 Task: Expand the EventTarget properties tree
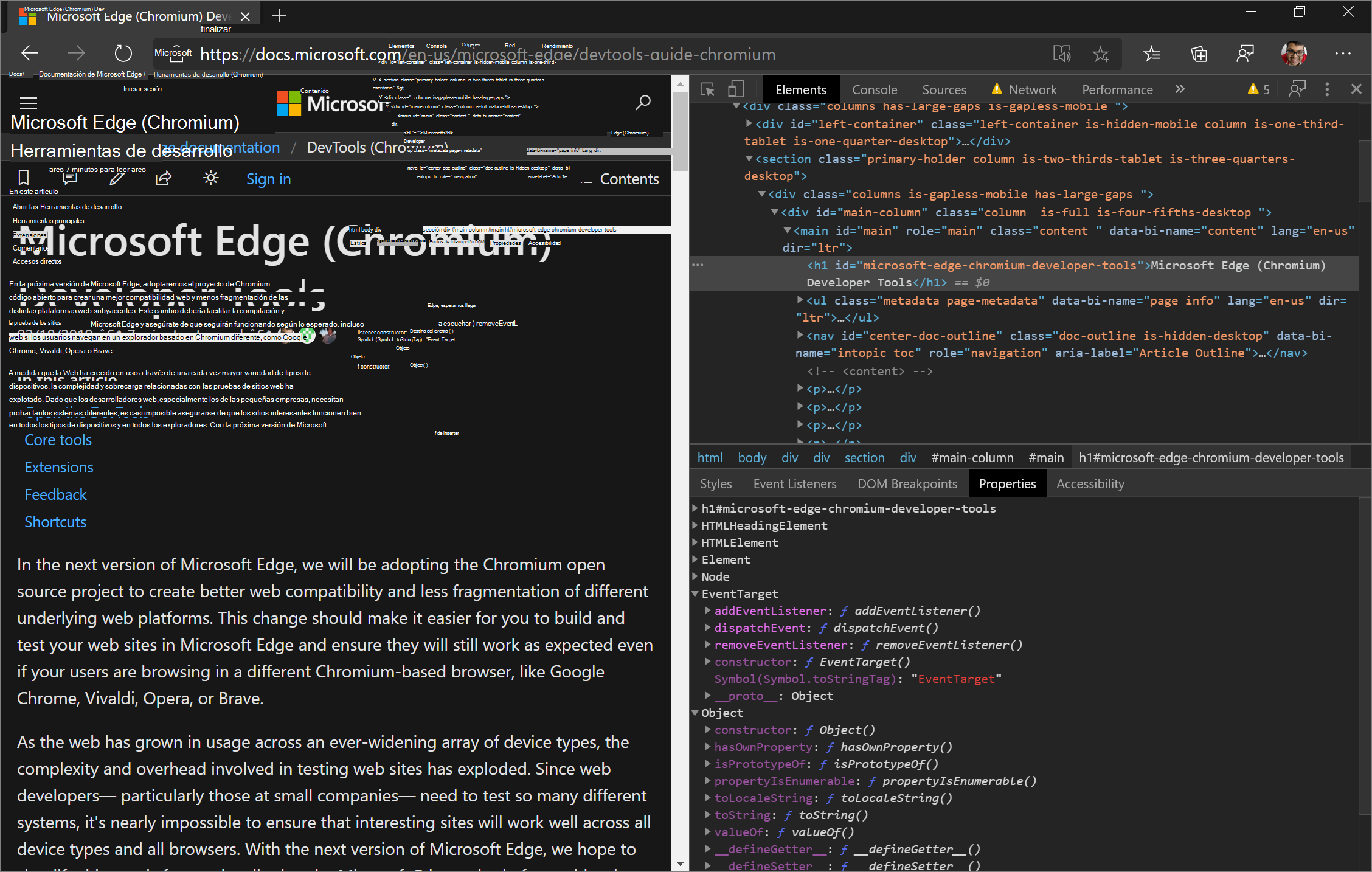pos(697,593)
